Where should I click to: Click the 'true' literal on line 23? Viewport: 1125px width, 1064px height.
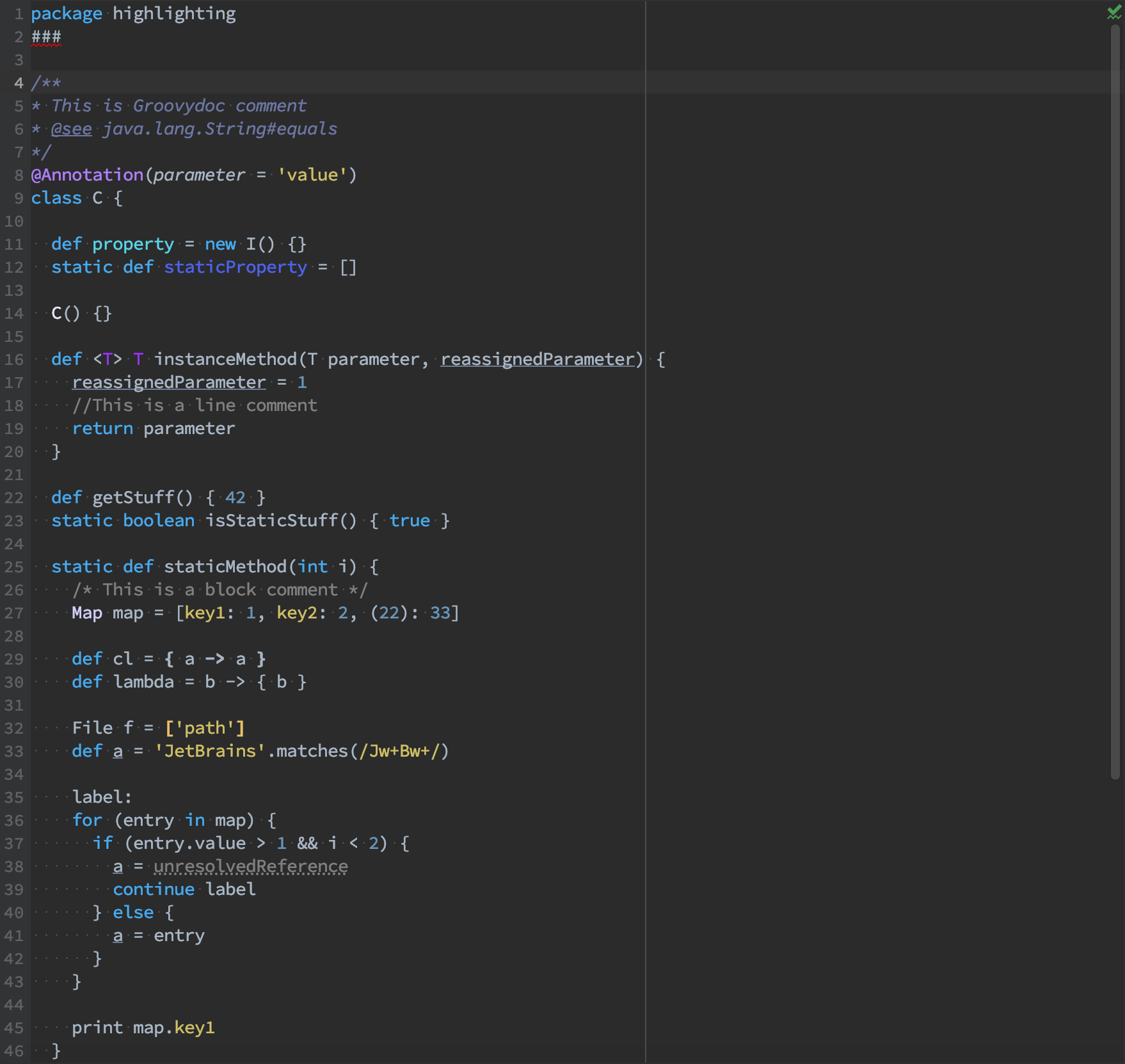point(410,520)
